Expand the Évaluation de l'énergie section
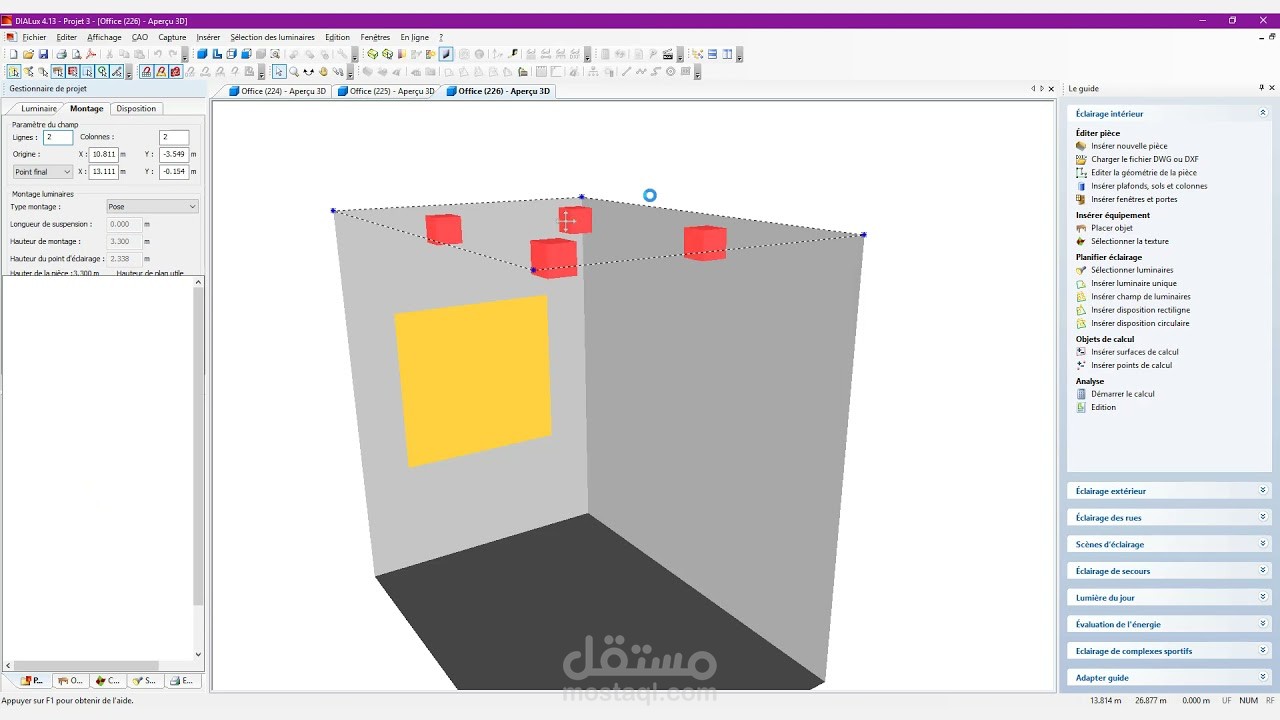1280x720 pixels. [x=1263, y=624]
